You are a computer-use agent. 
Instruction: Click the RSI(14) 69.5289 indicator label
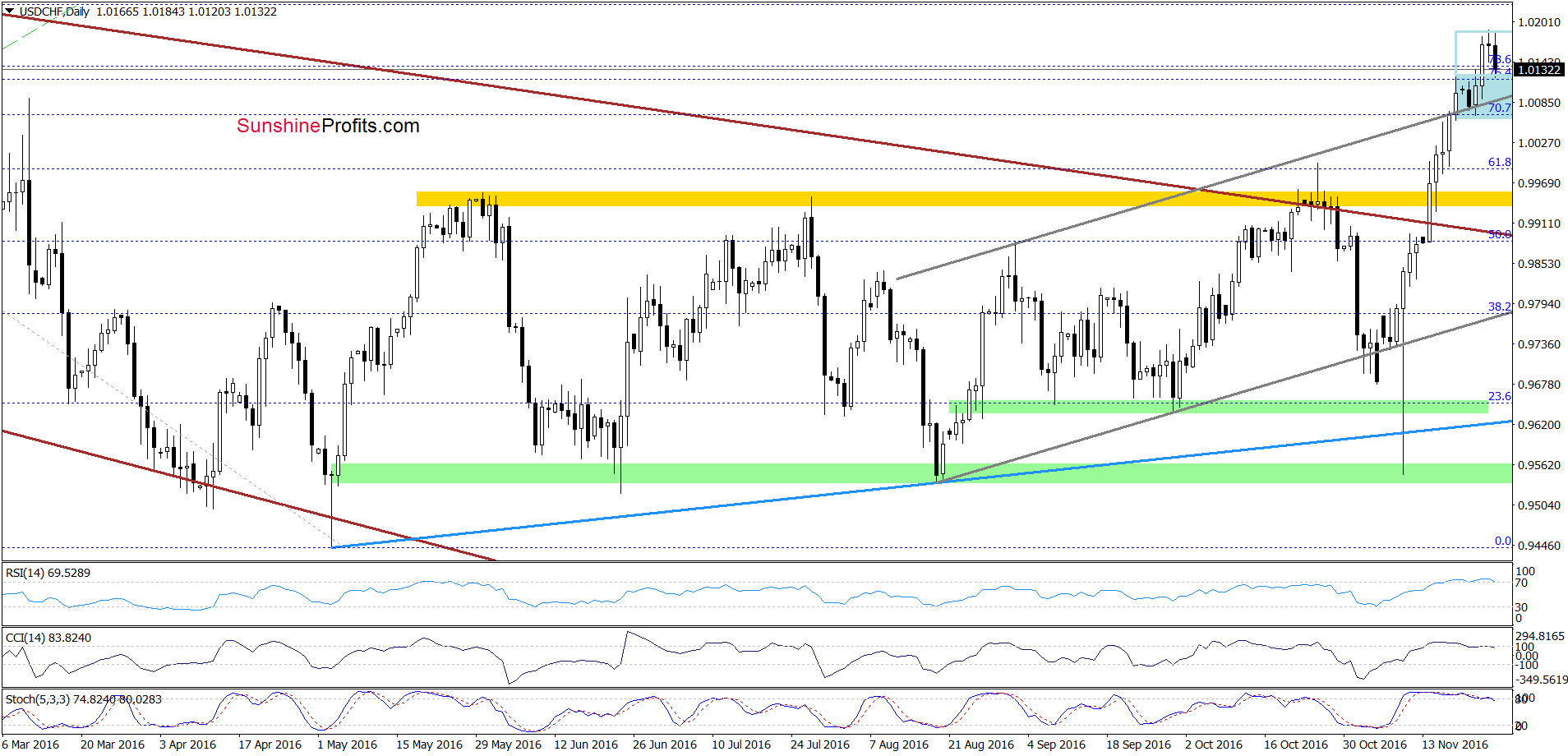48,573
